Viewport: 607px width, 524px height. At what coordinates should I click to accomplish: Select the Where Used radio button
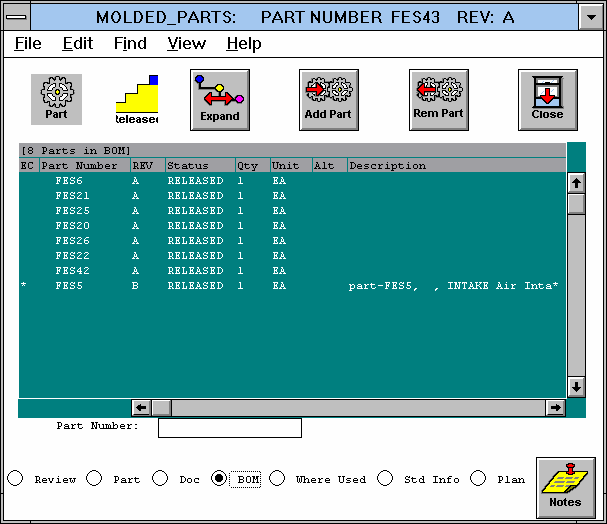(x=277, y=479)
